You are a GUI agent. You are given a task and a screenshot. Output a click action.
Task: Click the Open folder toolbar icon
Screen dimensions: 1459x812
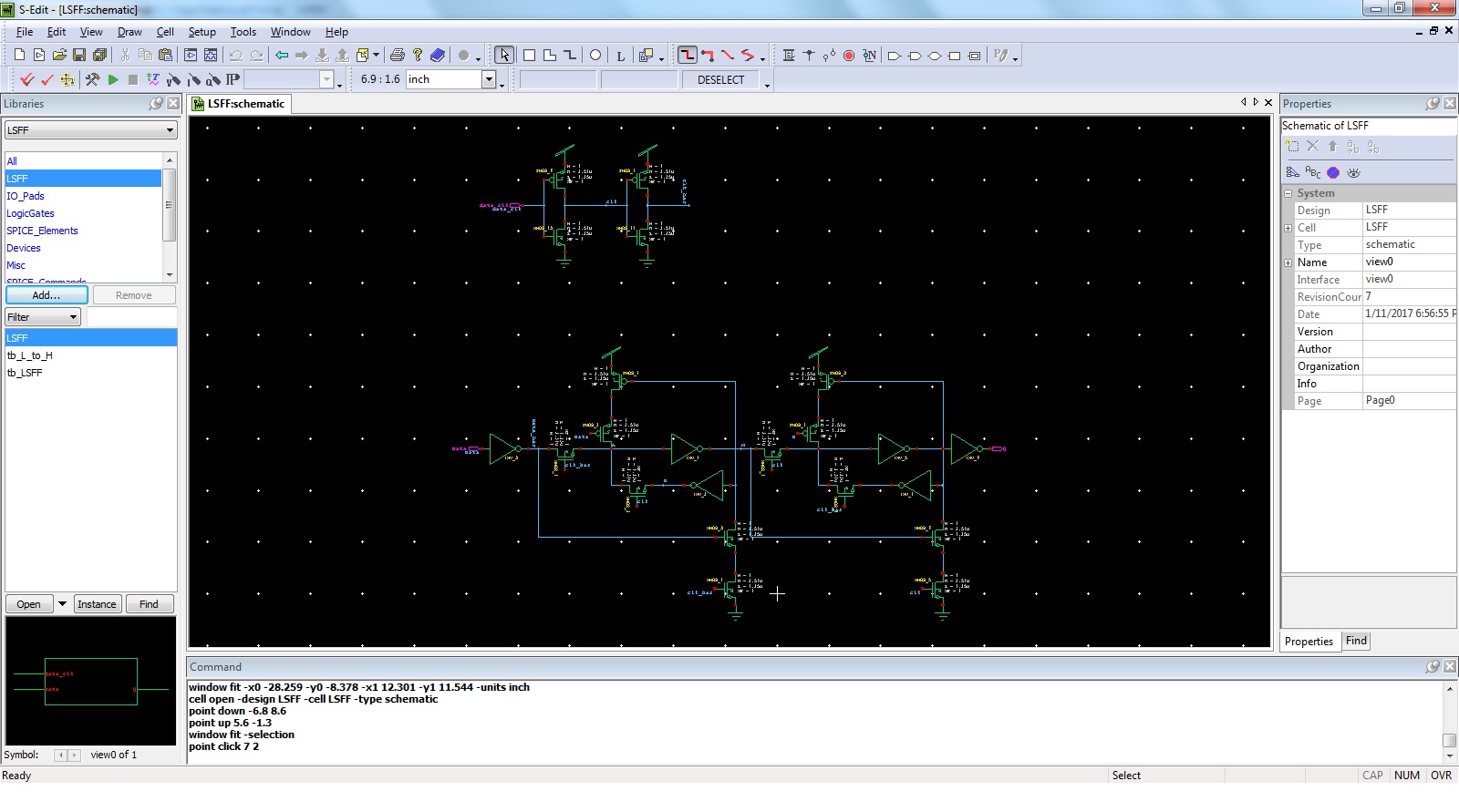(x=59, y=56)
